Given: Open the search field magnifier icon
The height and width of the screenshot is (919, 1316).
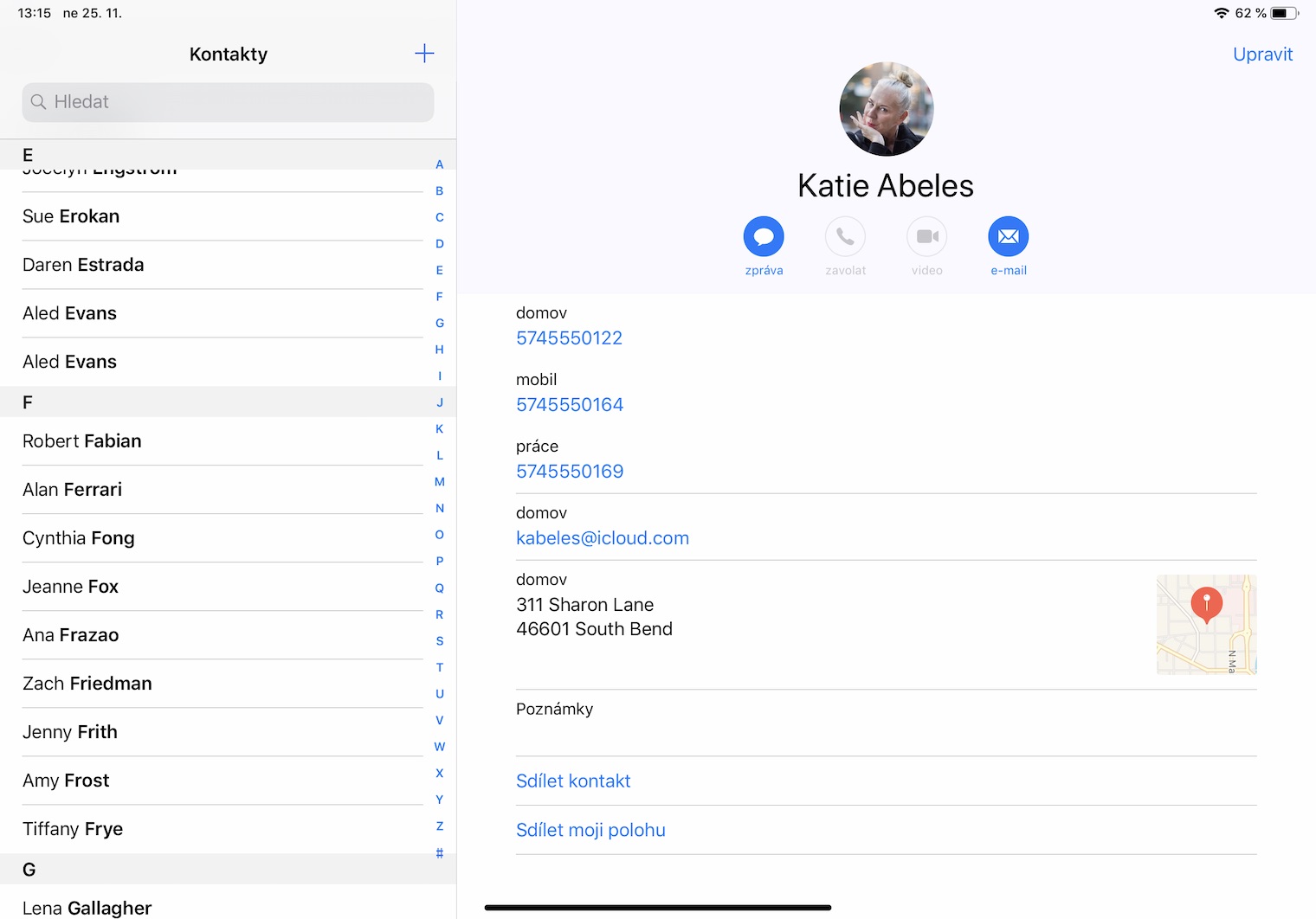Looking at the screenshot, I should [39, 101].
